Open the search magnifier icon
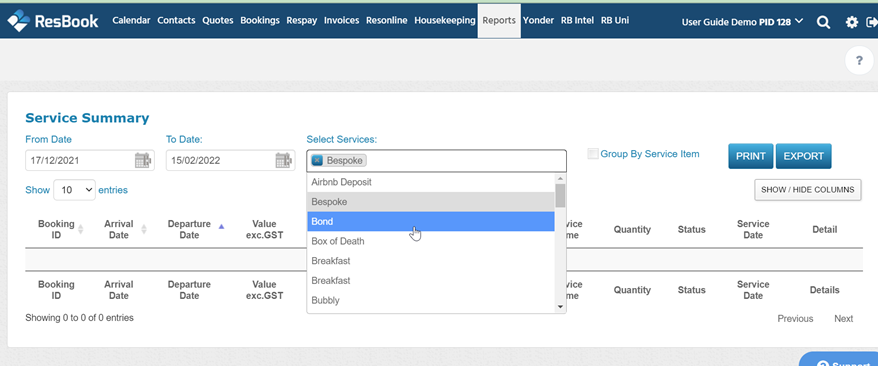The image size is (878, 366). 823,22
